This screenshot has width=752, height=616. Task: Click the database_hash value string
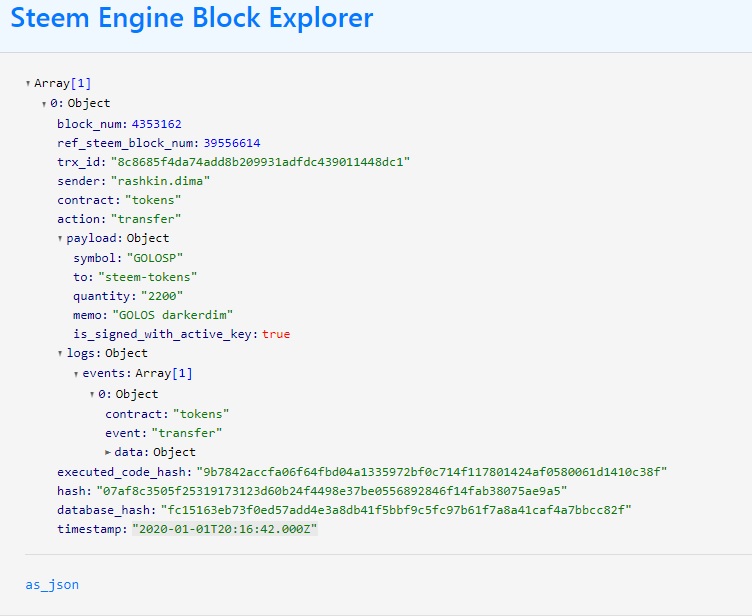[x=396, y=510]
